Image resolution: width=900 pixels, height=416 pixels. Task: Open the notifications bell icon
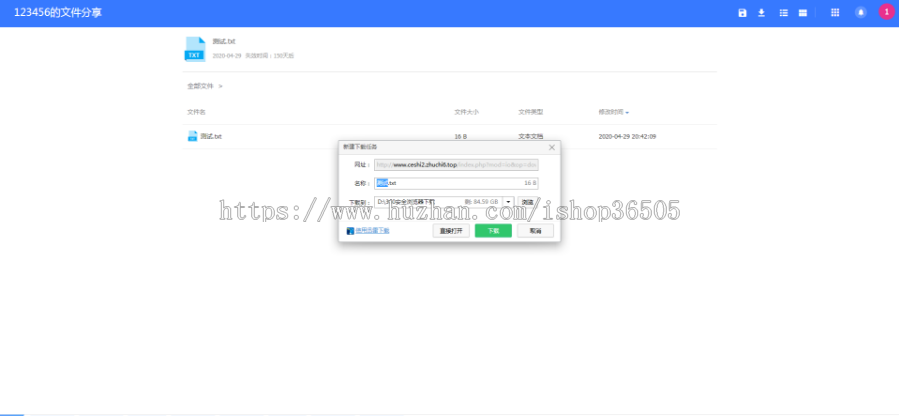(860, 13)
